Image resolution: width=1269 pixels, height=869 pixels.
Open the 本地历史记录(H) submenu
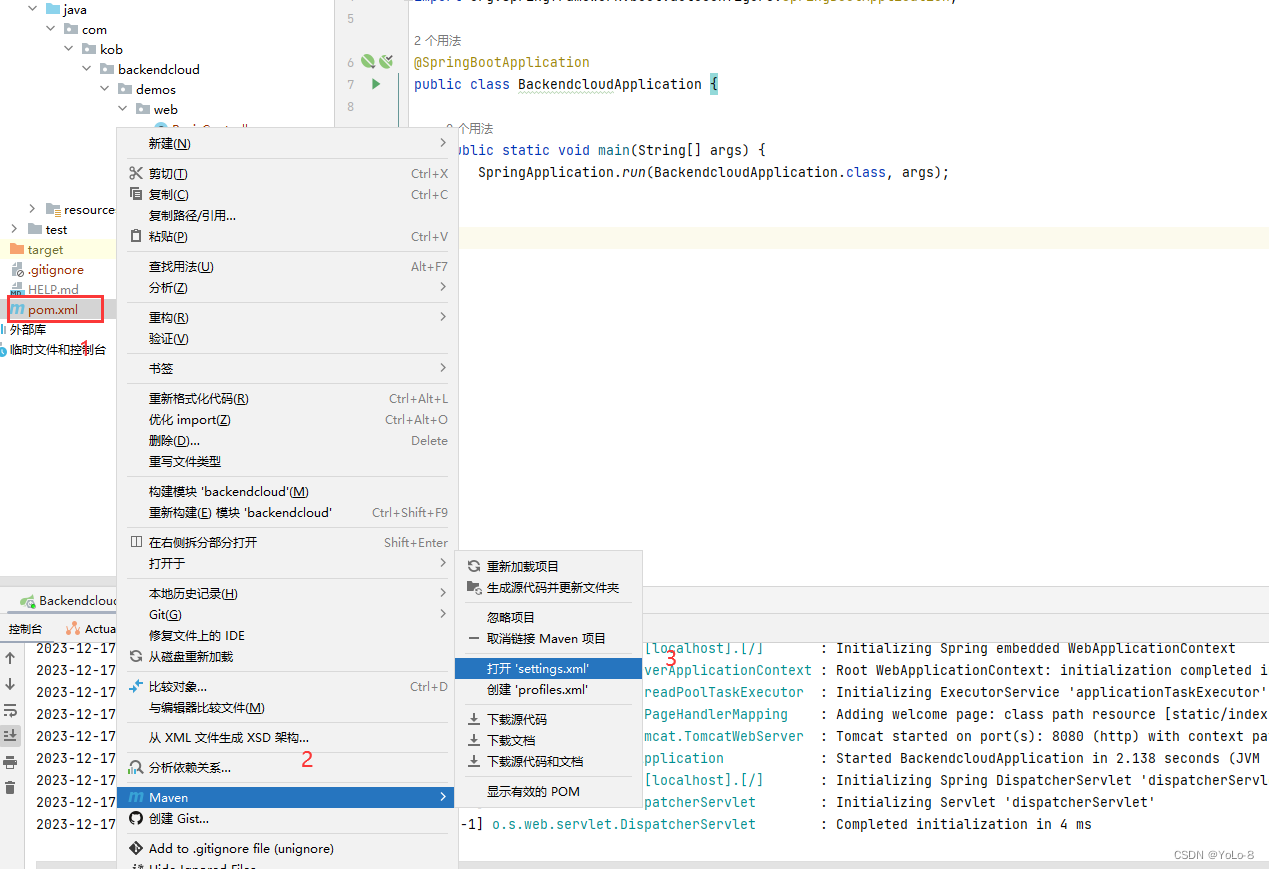[x=287, y=593]
